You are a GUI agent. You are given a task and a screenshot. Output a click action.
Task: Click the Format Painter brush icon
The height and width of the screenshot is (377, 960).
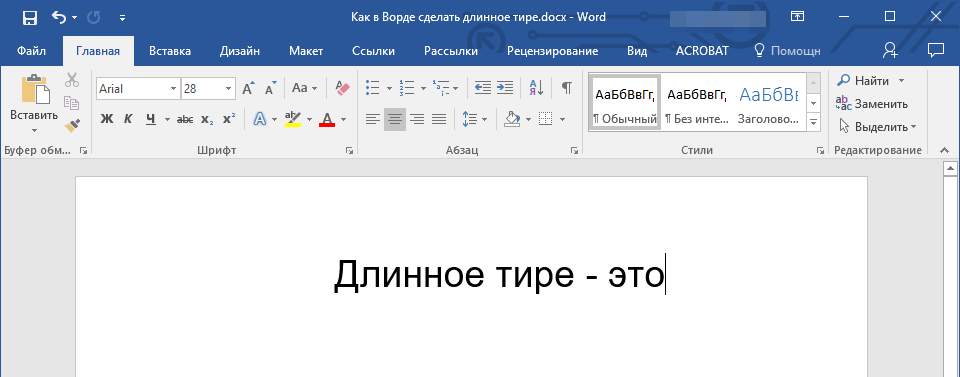(72, 125)
